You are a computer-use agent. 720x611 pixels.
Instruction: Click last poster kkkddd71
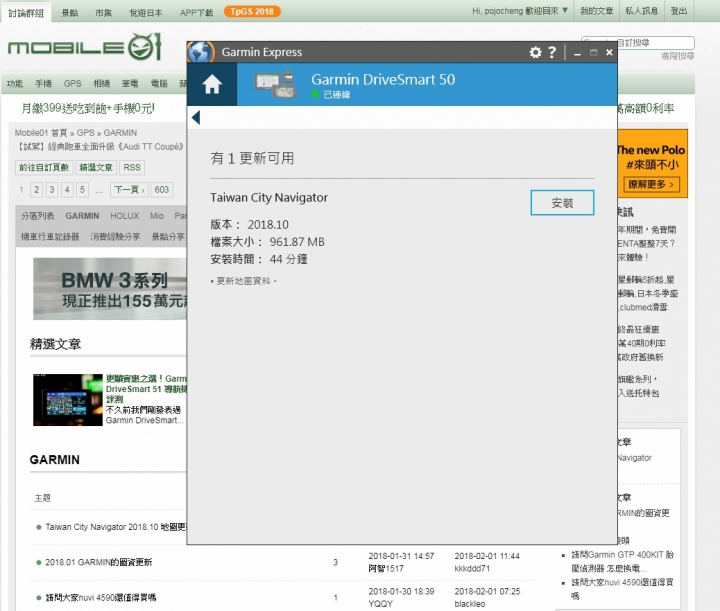(472, 569)
